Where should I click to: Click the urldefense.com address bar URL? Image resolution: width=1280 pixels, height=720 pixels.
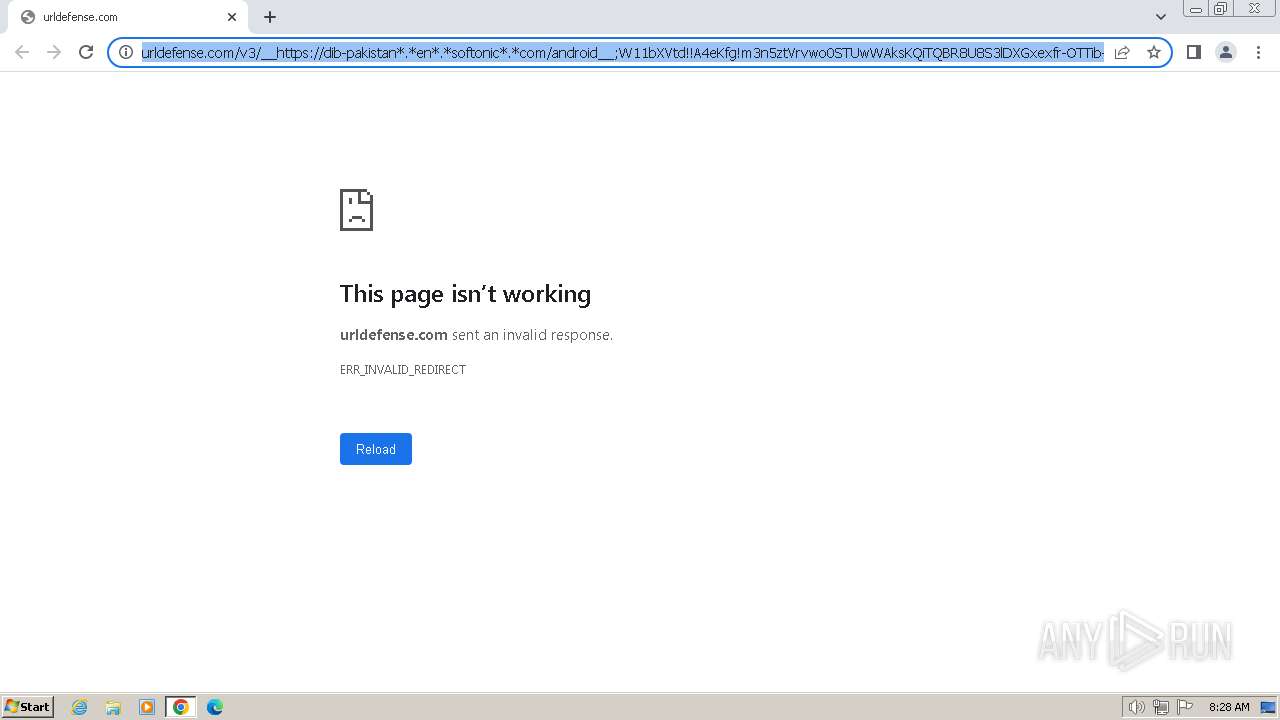point(622,53)
